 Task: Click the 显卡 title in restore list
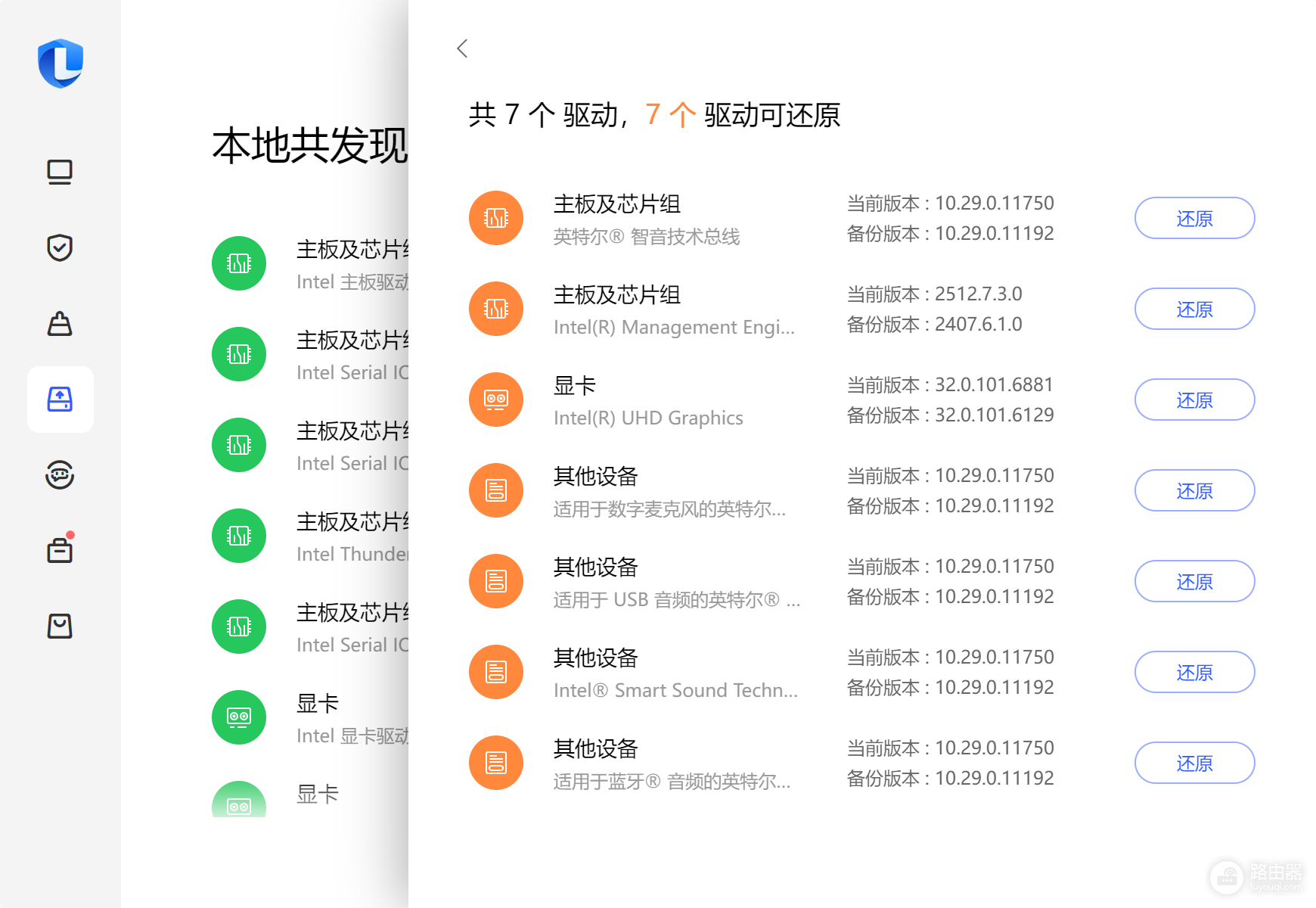click(x=575, y=385)
